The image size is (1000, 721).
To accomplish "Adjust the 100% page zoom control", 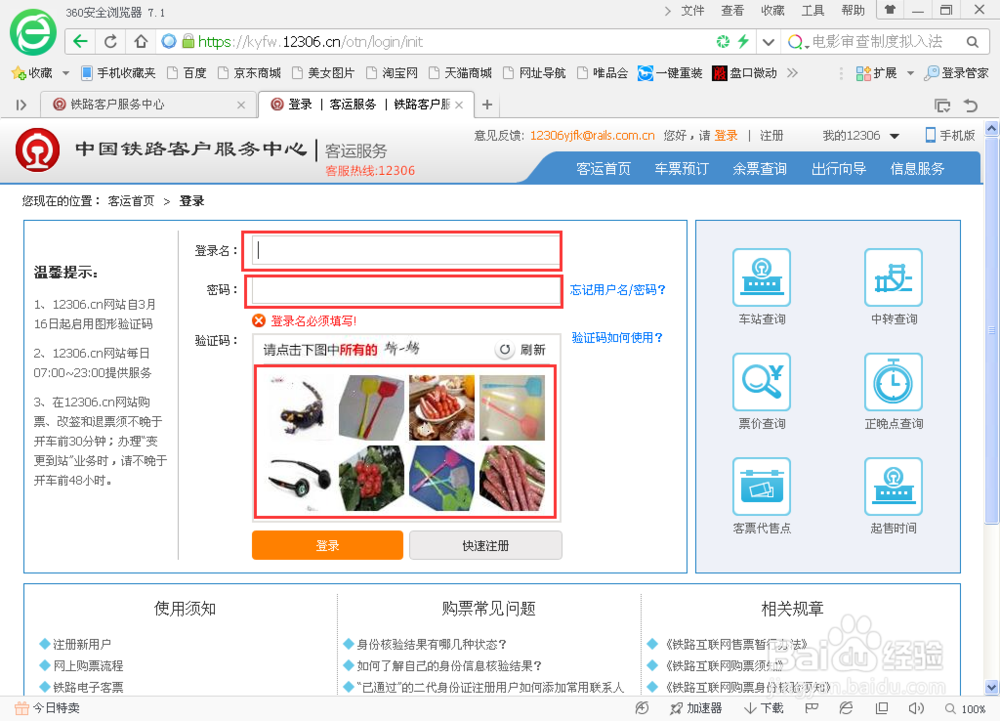I will point(974,708).
